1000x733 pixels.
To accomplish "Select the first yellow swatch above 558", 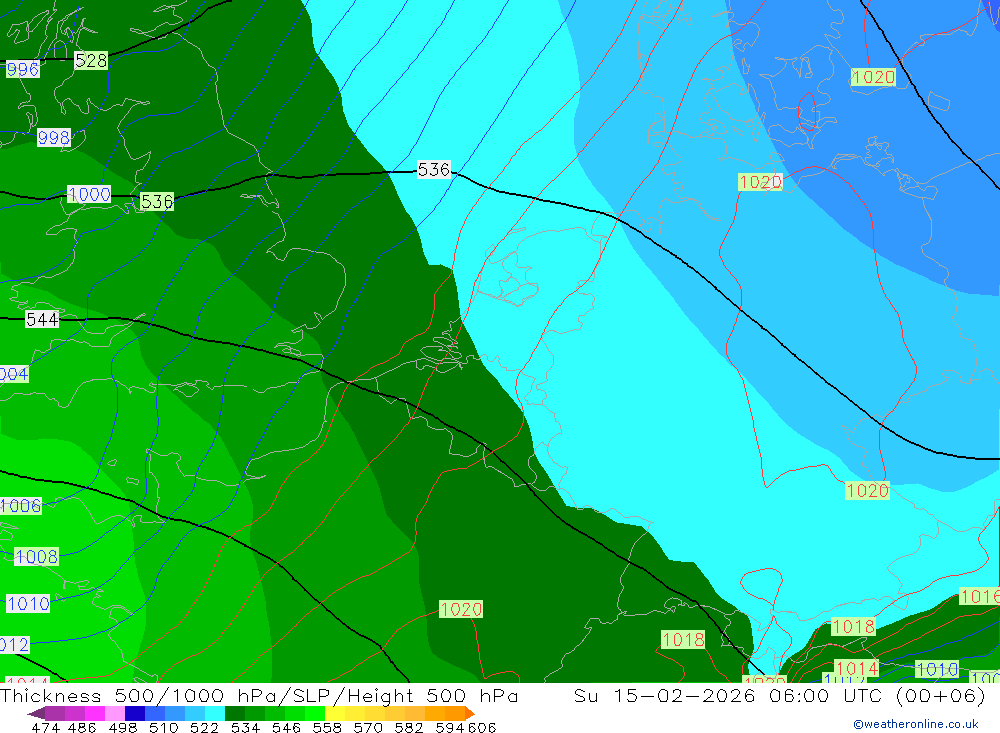I will click(x=335, y=713).
